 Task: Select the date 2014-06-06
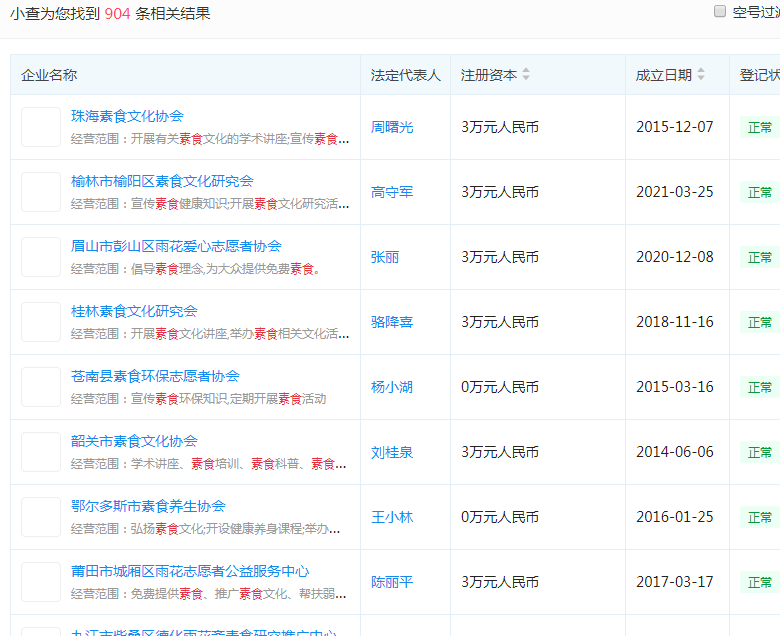click(x=675, y=453)
